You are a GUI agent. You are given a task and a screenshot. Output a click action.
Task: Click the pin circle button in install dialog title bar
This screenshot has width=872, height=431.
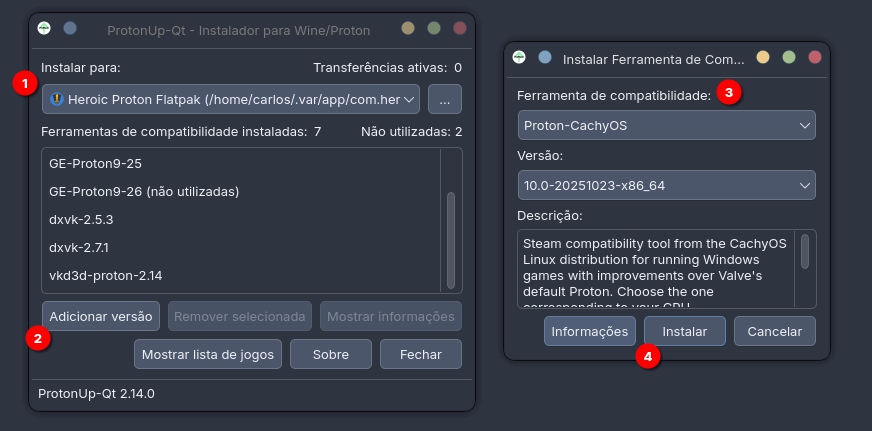click(x=544, y=58)
